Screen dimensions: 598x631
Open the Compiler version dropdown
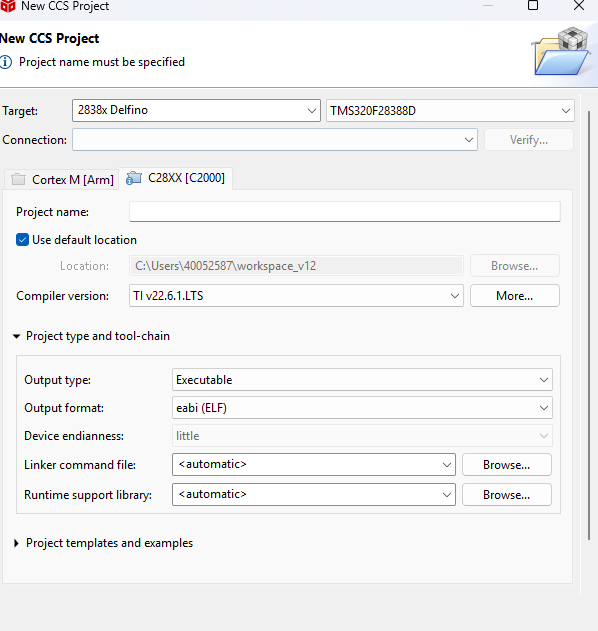click(x=296, y=296)
